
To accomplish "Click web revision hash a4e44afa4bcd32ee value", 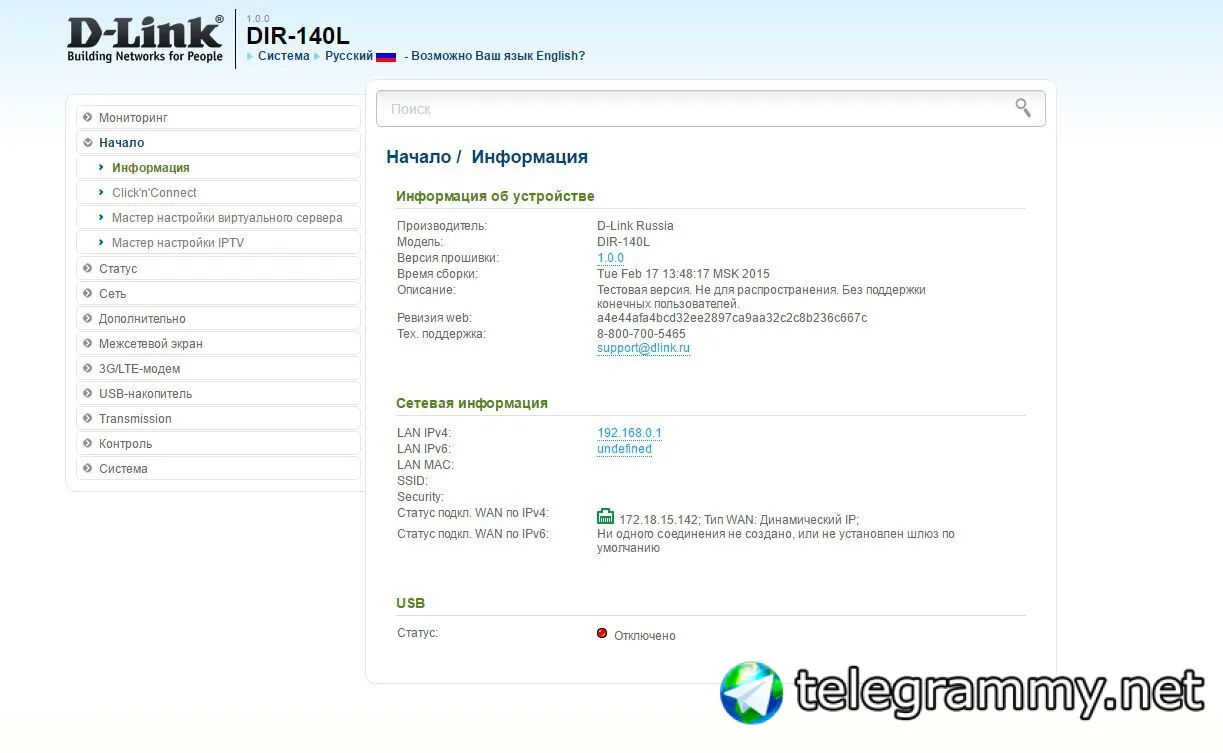I will (732, 318).
